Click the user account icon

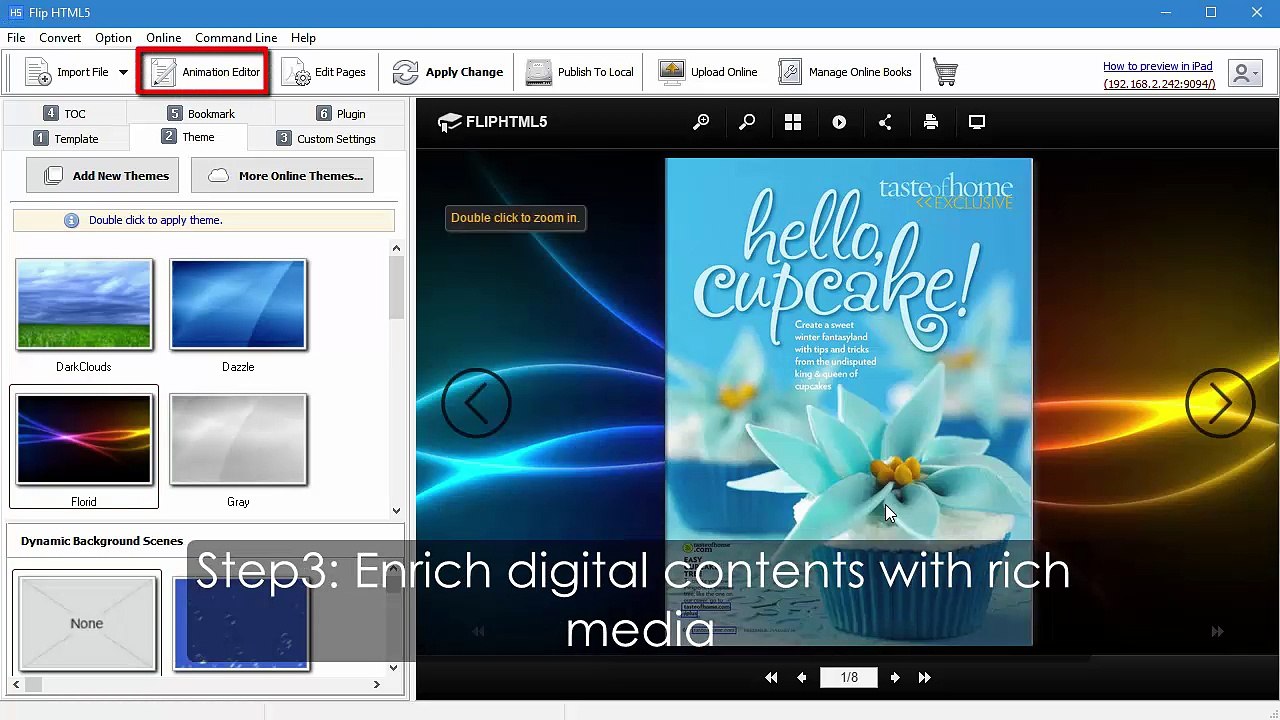click(x=1247, y=73)
